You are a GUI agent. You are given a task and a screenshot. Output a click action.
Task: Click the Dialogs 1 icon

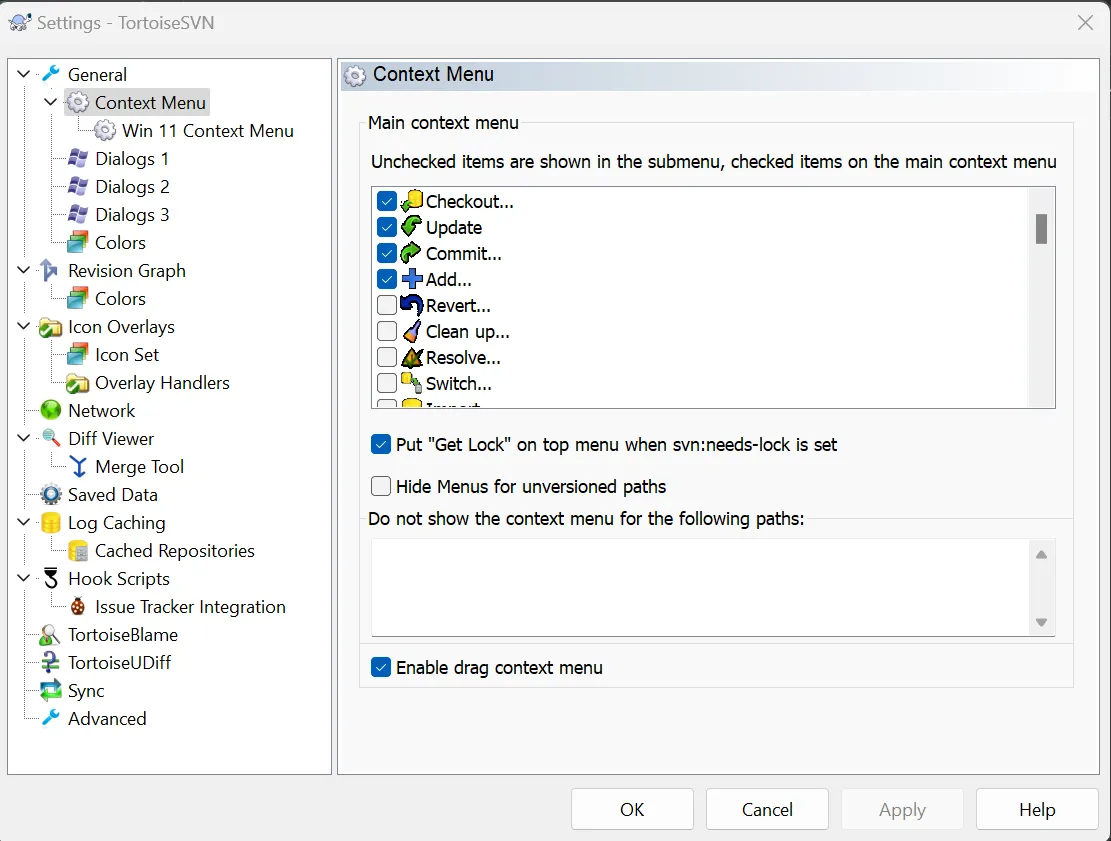(x=78, y=159)
